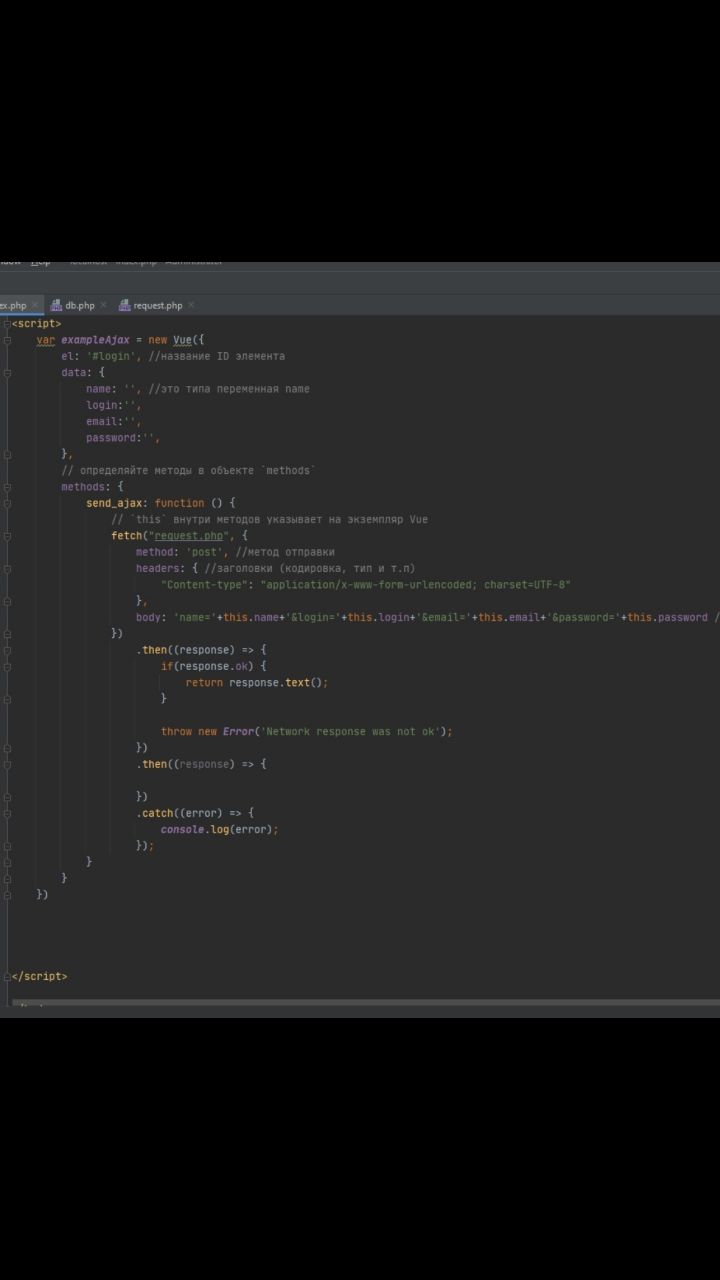Click the comment 'метод отправки'
Viewport: 720px width, 1280px height.
pyautogui.click(x=285, y=552)
